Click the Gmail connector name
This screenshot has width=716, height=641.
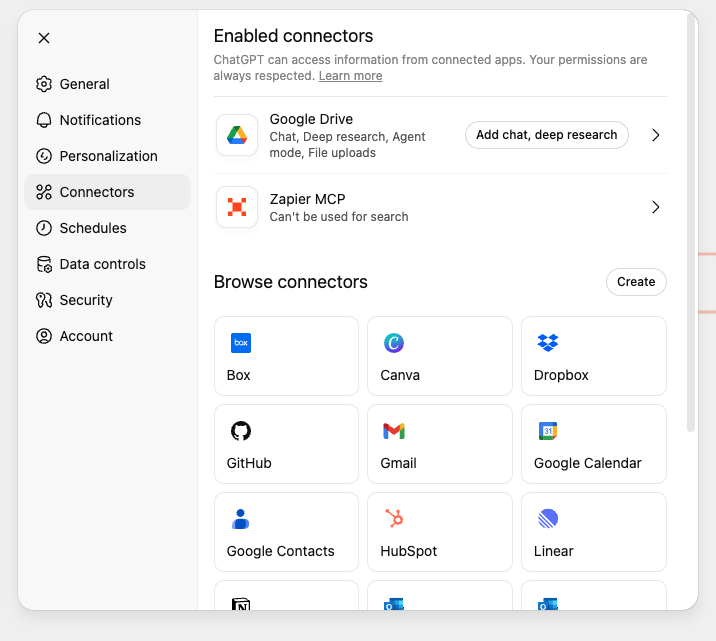(x=399, y=463)
